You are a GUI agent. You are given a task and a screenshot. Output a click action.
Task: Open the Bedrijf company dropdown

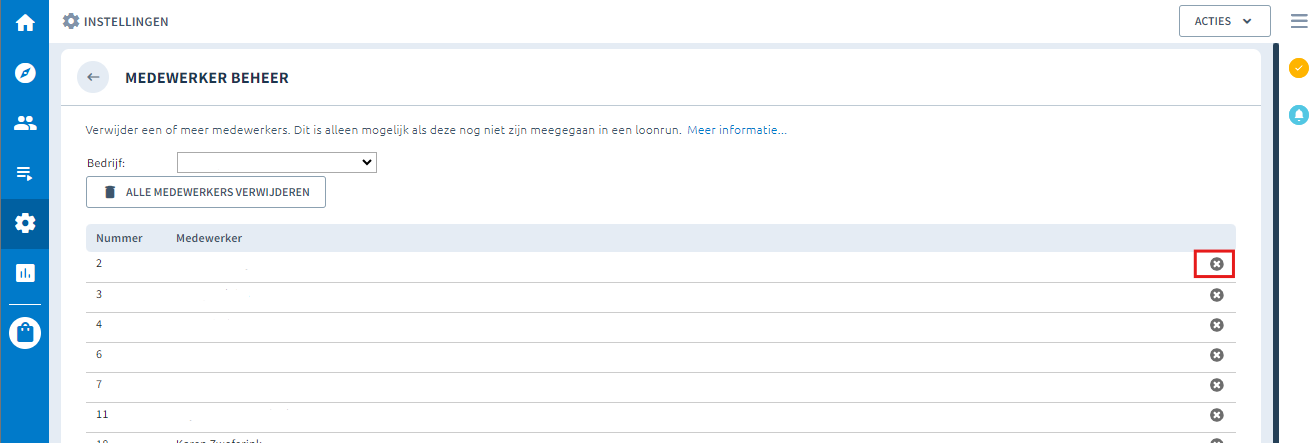[277, 162]
